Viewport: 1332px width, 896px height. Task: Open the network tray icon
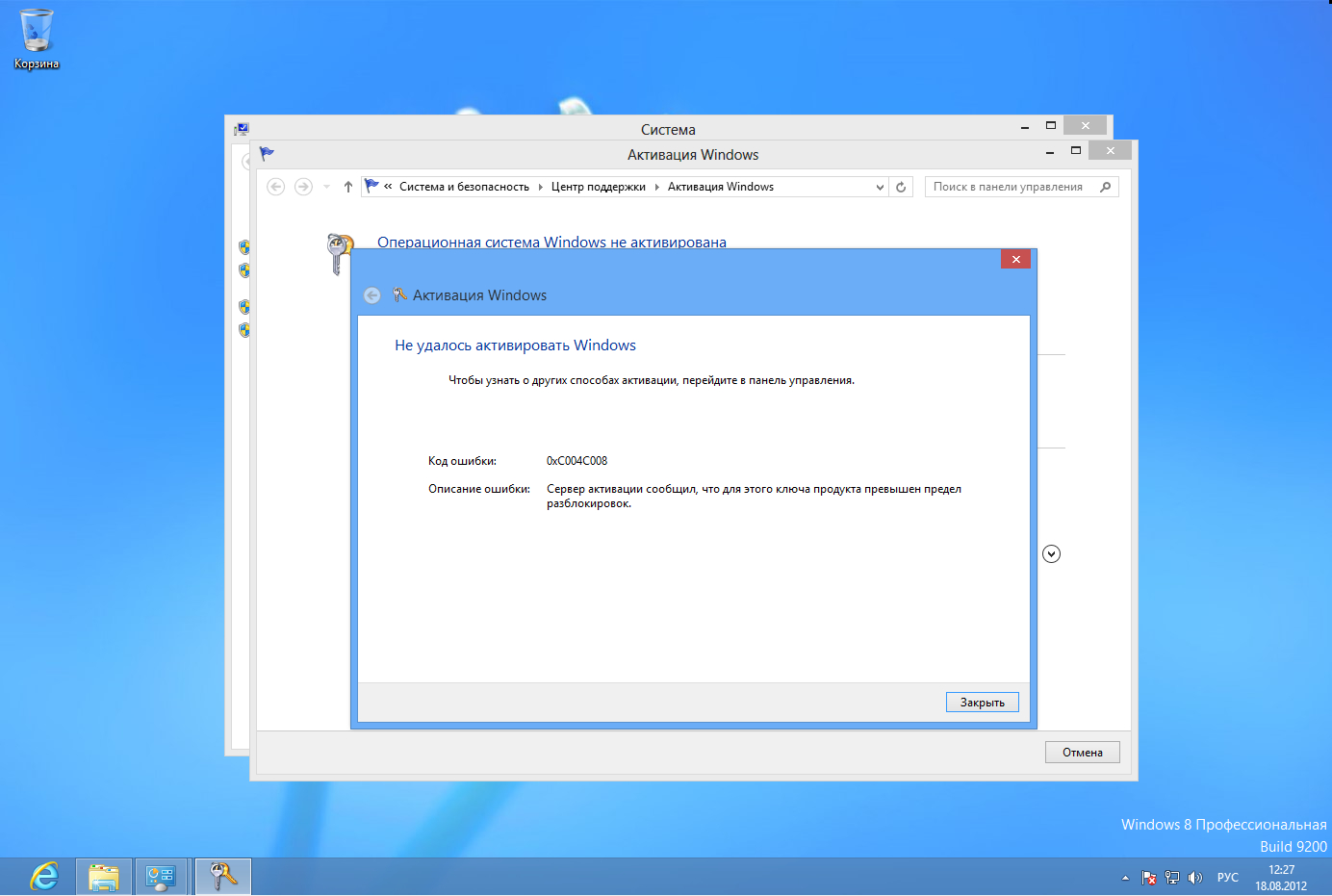point(1171,878)
